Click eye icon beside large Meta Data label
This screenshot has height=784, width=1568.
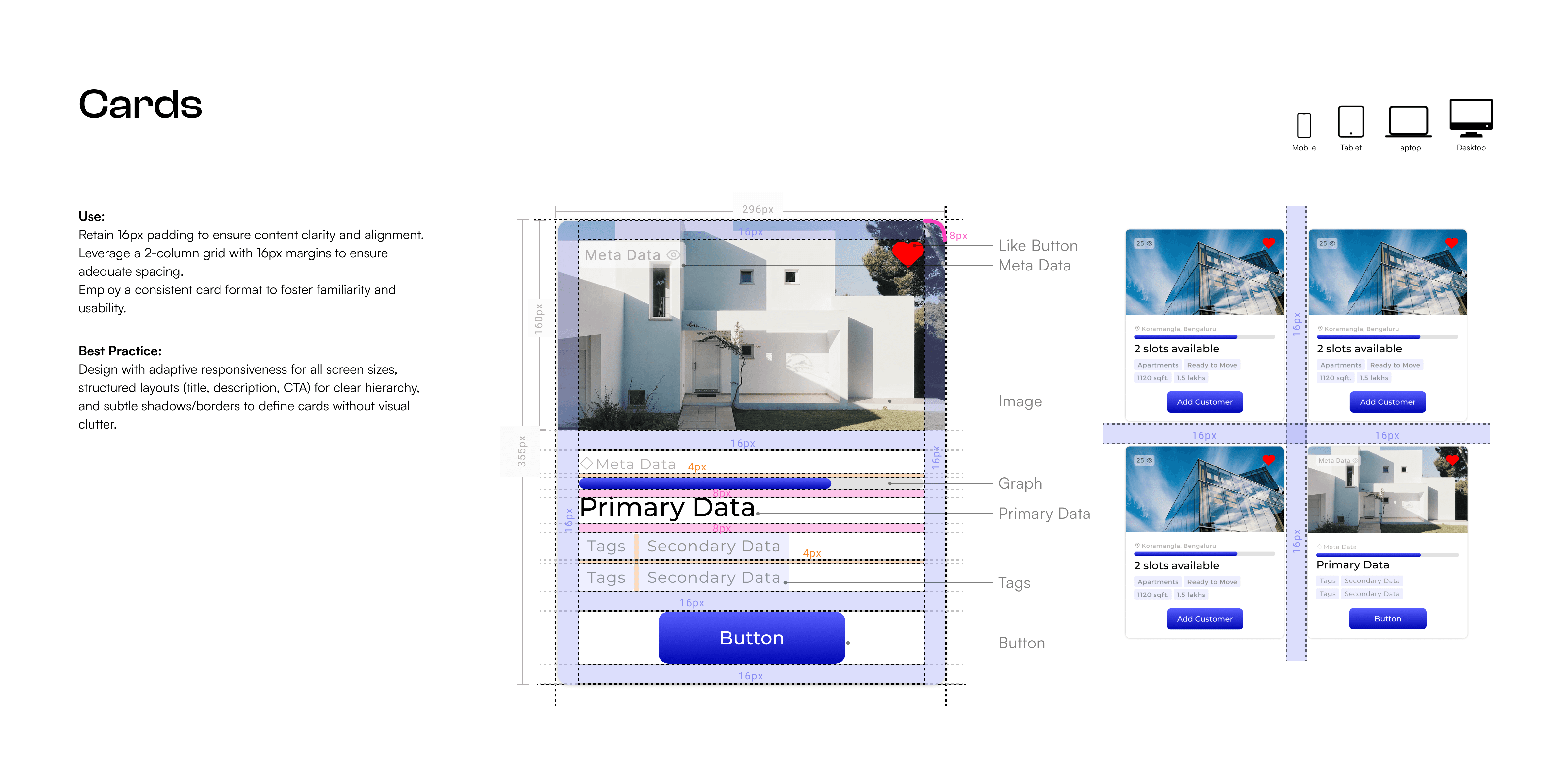[673, 255]
